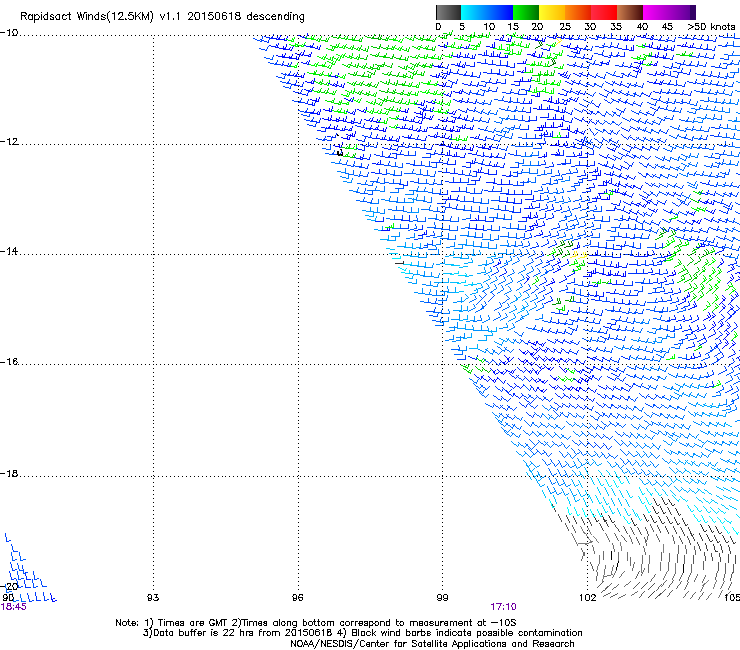The image size is (740, 650).
Task: Click the legend label '40'
Action: coord(642,27)
